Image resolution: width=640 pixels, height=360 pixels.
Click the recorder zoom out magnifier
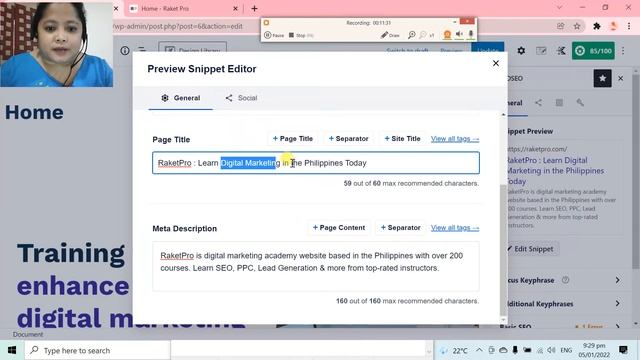(x=423, y=35)
